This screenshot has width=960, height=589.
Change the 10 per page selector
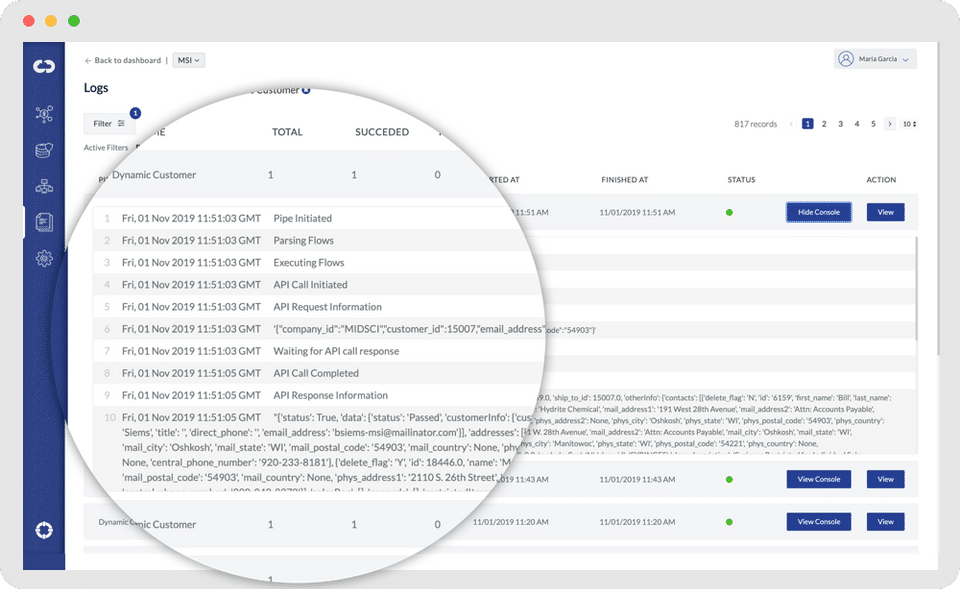coord(909,124)
